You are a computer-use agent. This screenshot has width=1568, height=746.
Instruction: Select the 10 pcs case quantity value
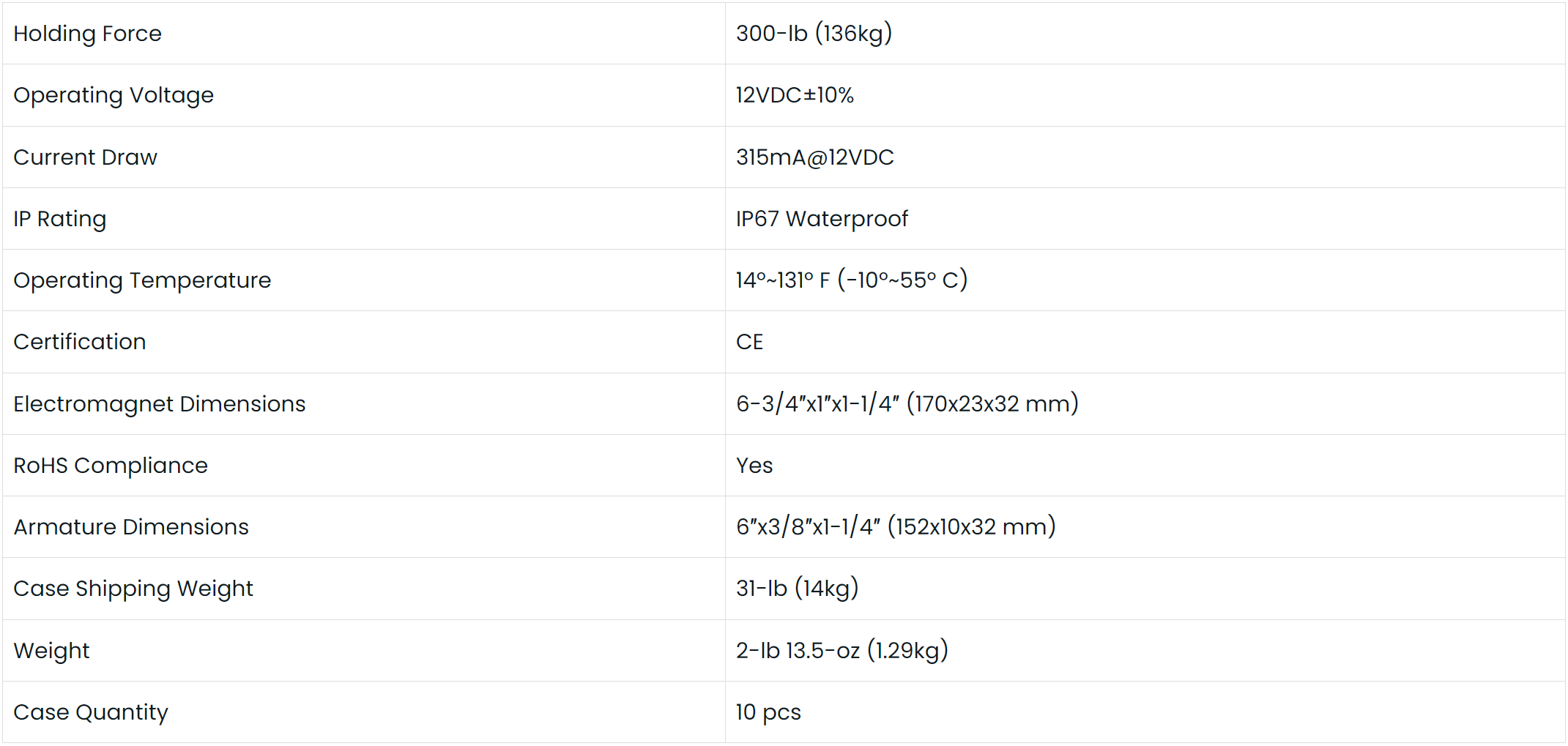pyautogui.click(x=768, y=712)
